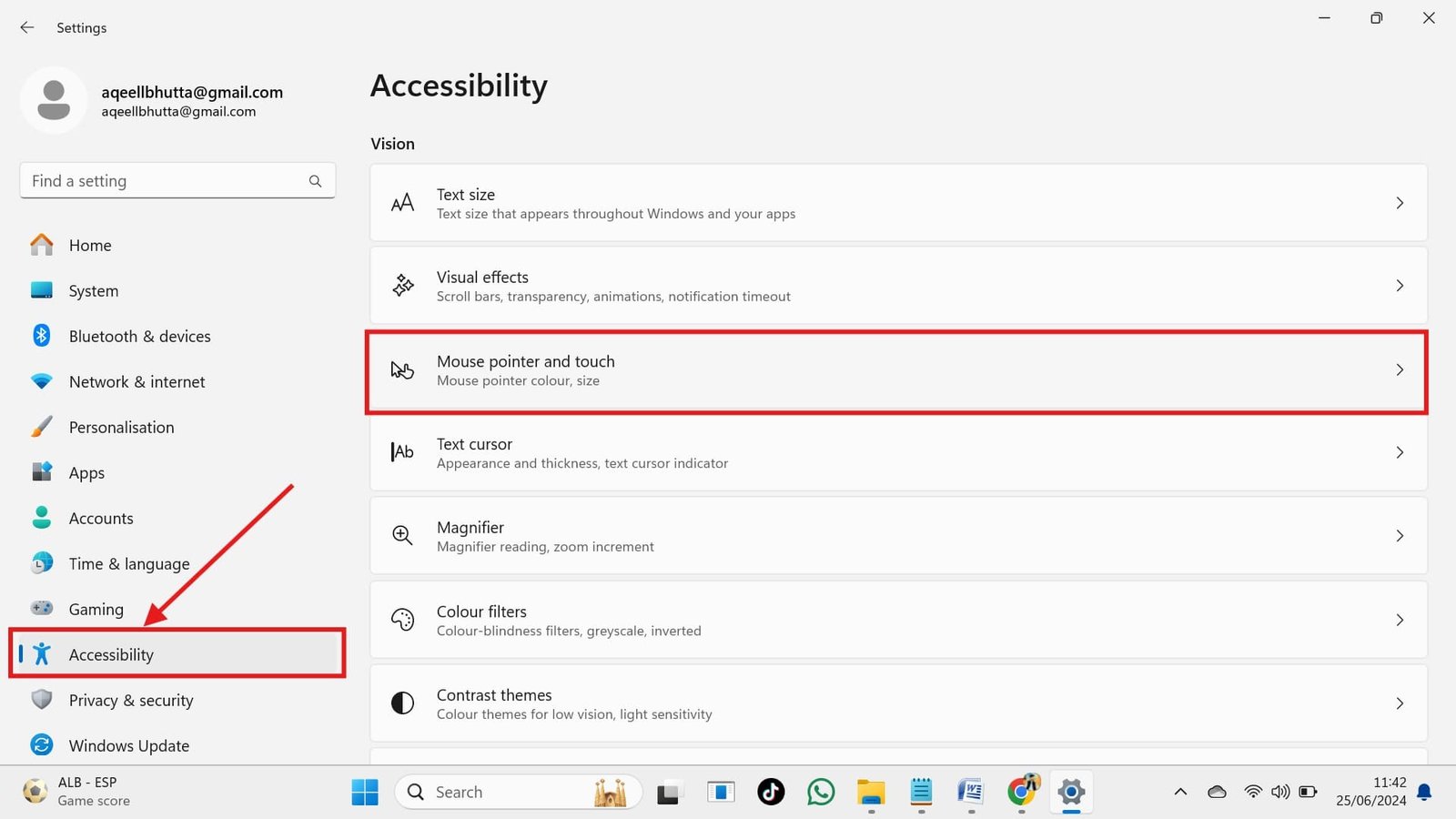The height and width of the screenshot is (819, 1456).
Task: Click the Contrast themes half-circle icon
Action: 402,703
